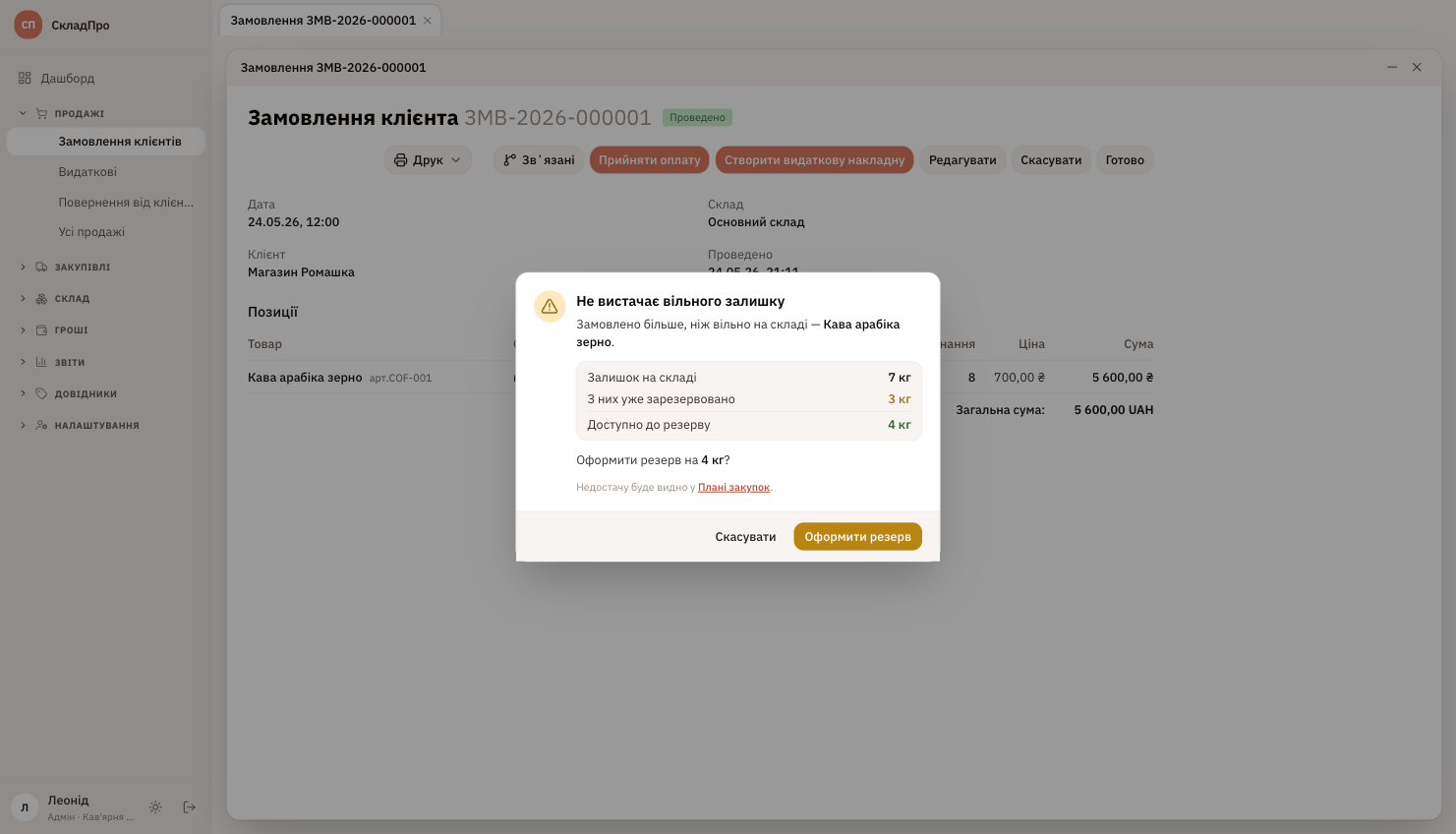
Task: Click Сума column header
Action: [x=1138, y=344]
